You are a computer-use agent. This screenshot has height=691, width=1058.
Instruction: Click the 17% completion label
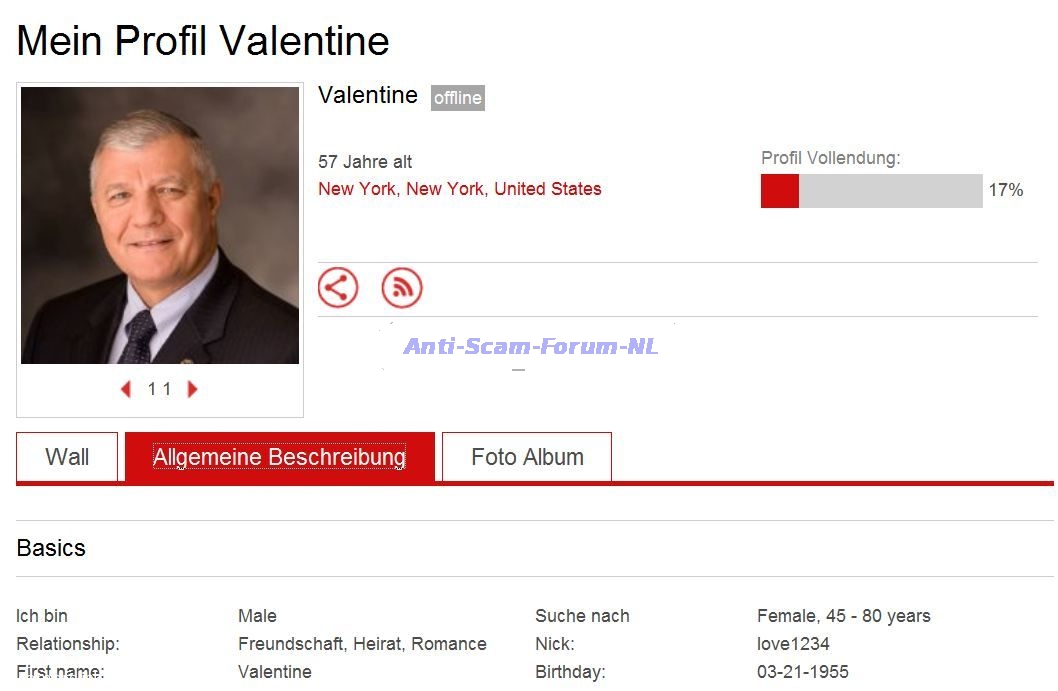1005,191
